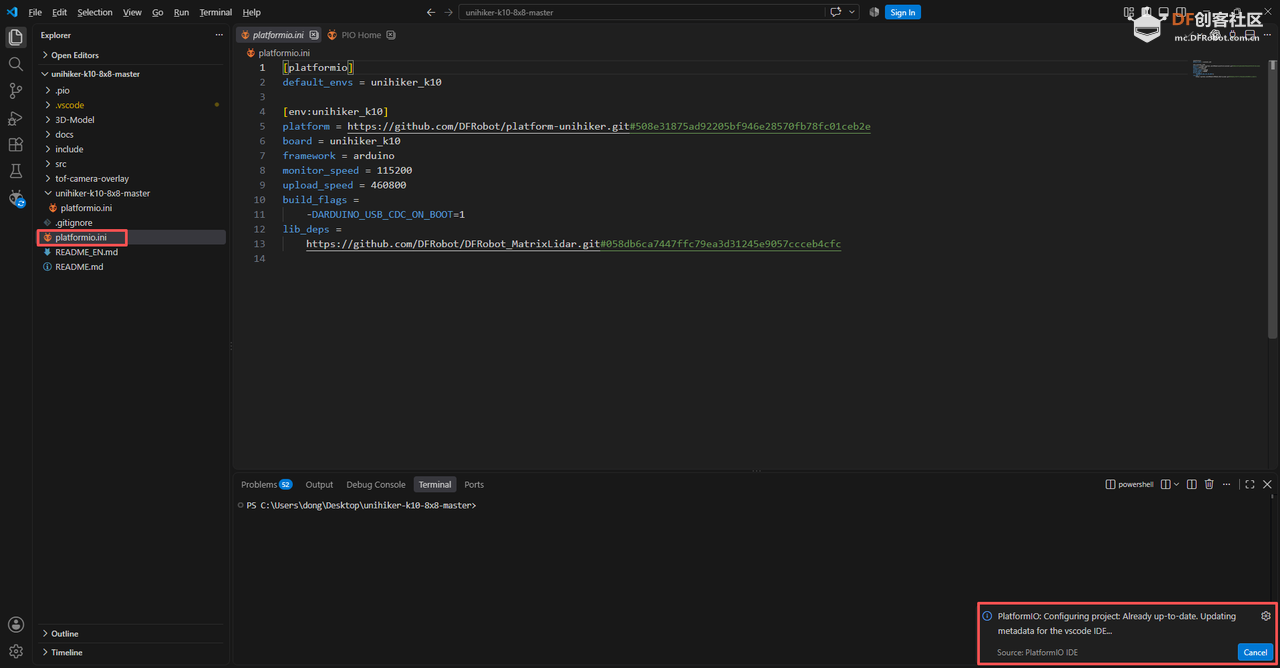Image resolution: width=1280 pixels, height=668 pixels.
Task: Open the Run menu
Action: coord(181,12)
